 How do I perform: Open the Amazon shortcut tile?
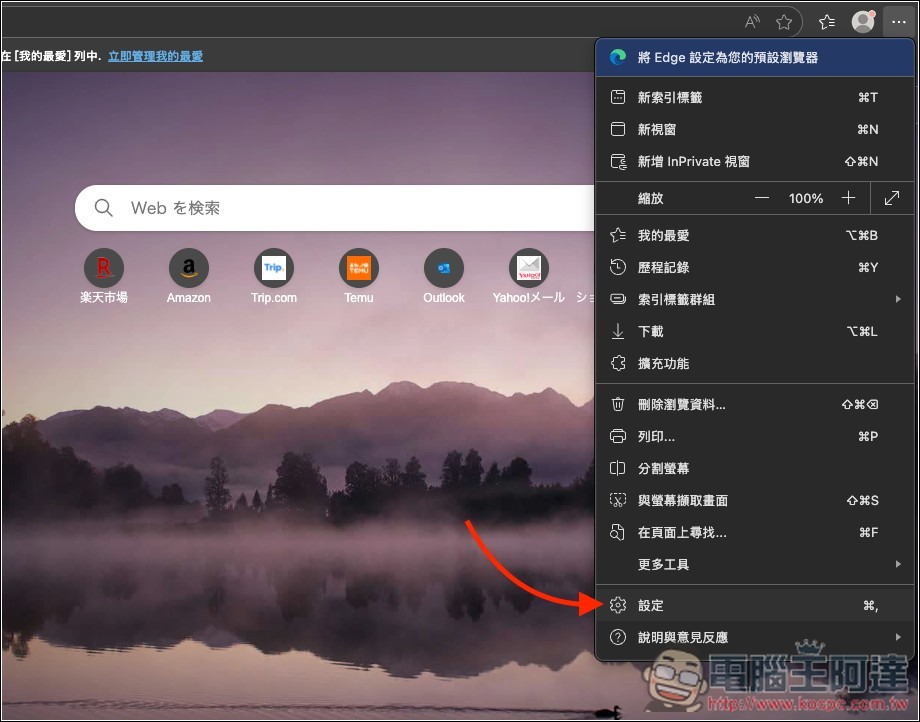pyautogui.click(x=189, y=276)
